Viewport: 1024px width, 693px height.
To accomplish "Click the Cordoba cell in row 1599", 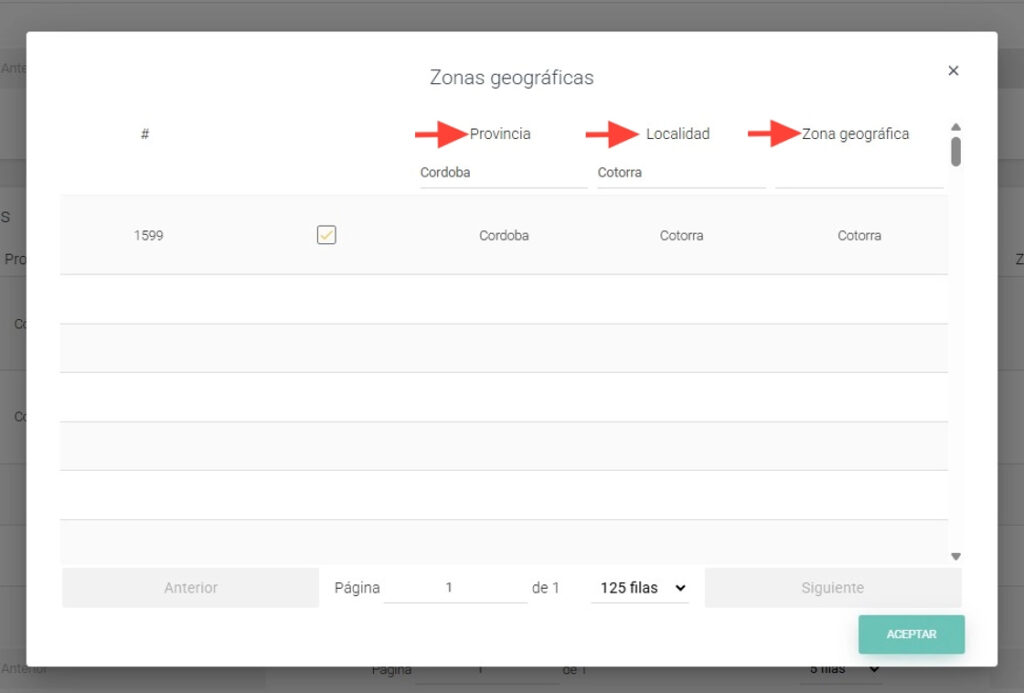I will tap(503, 236).
